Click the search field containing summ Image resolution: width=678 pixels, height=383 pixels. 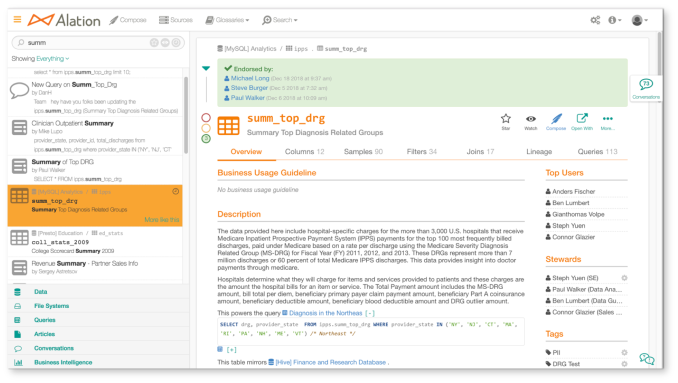(98, 42)
